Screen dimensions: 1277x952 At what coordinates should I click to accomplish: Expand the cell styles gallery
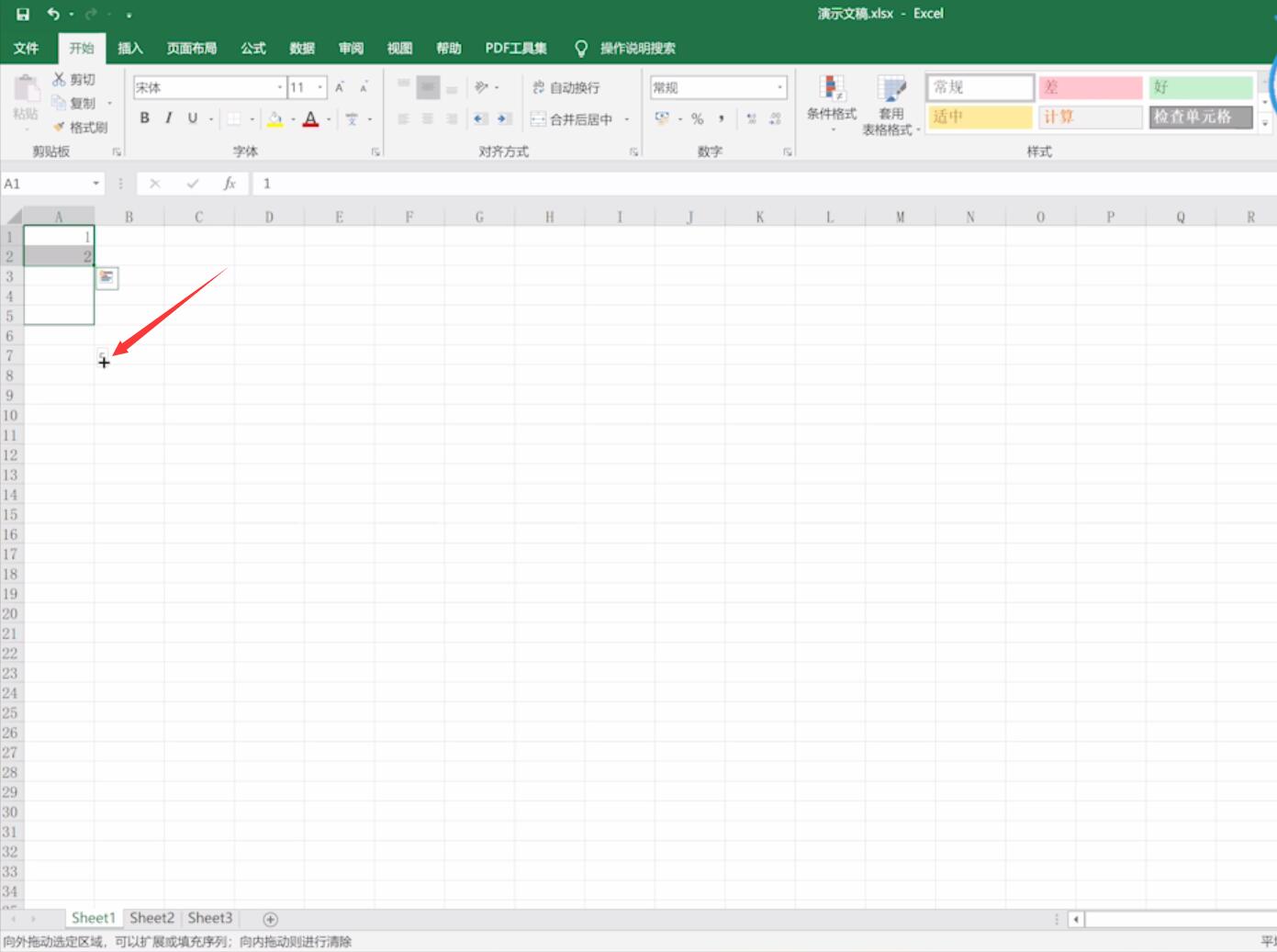click(x=1265, y=123)
